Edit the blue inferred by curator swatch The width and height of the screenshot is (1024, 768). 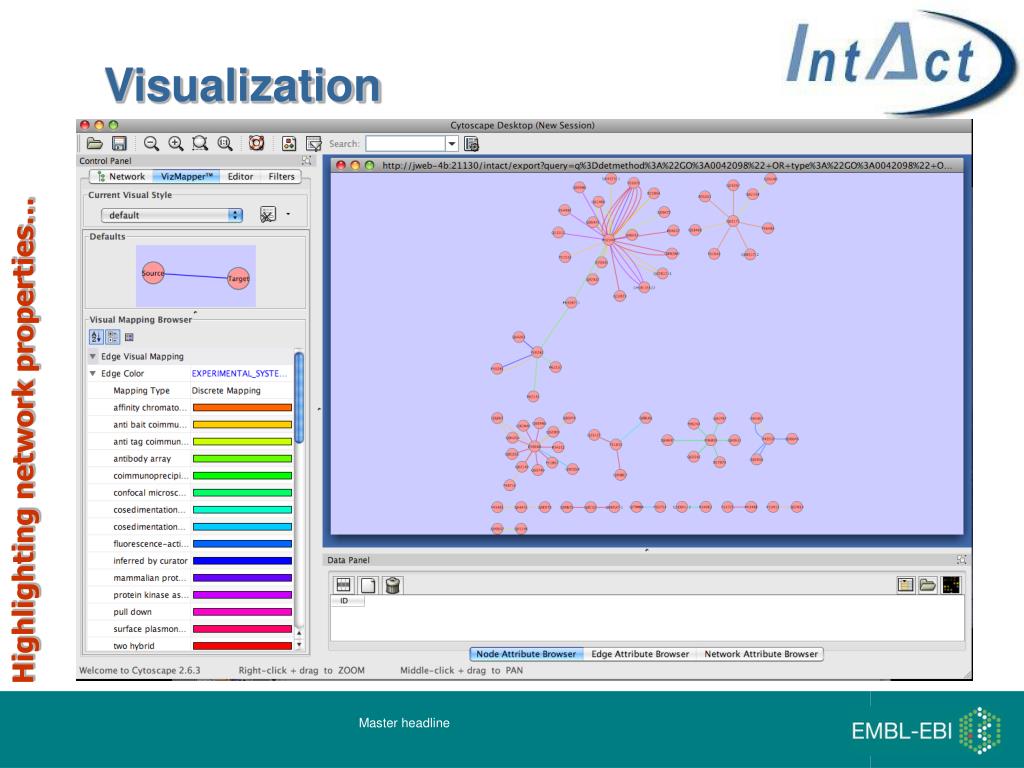(242, 561)
